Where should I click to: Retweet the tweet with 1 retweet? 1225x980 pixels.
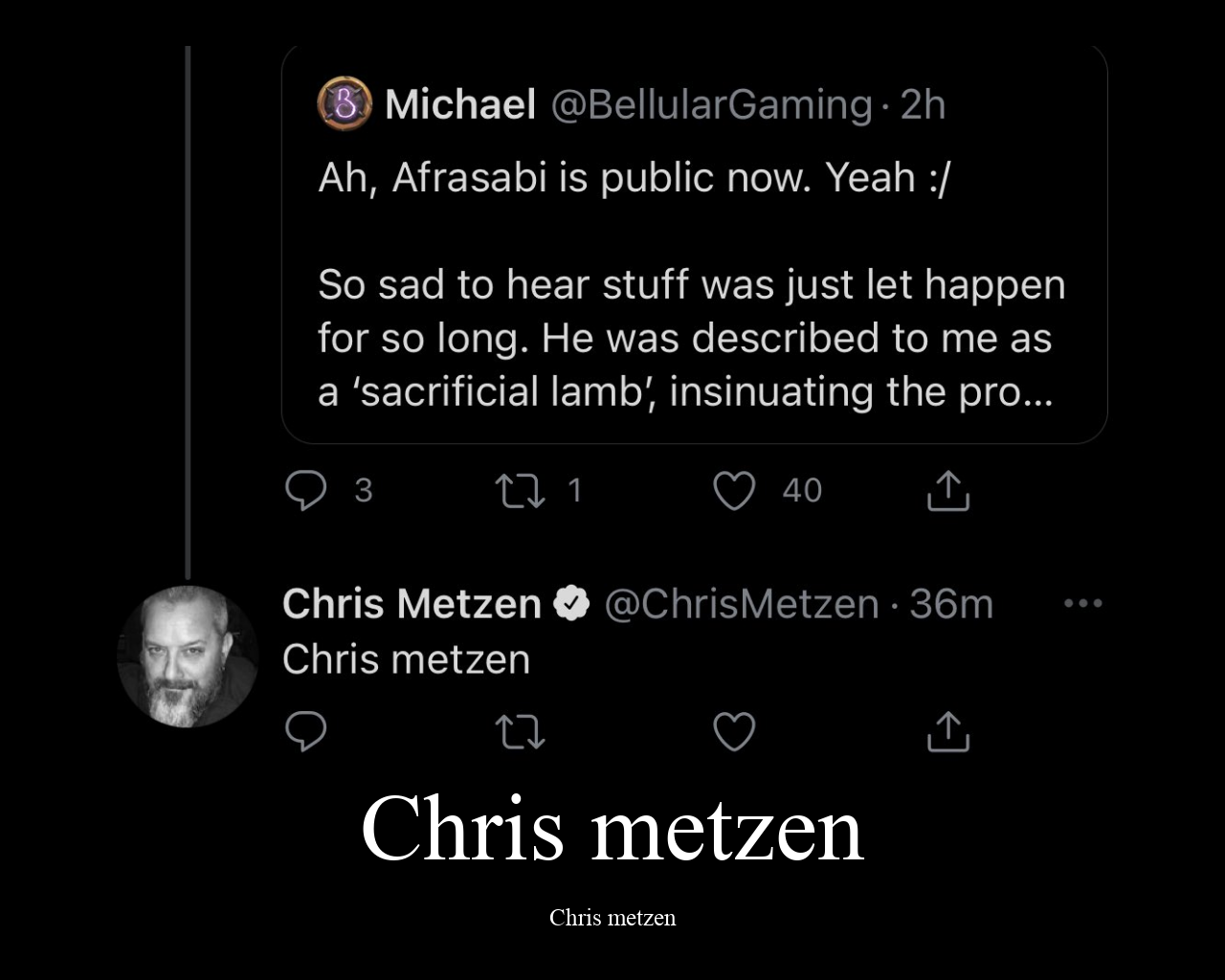(520, 491)
